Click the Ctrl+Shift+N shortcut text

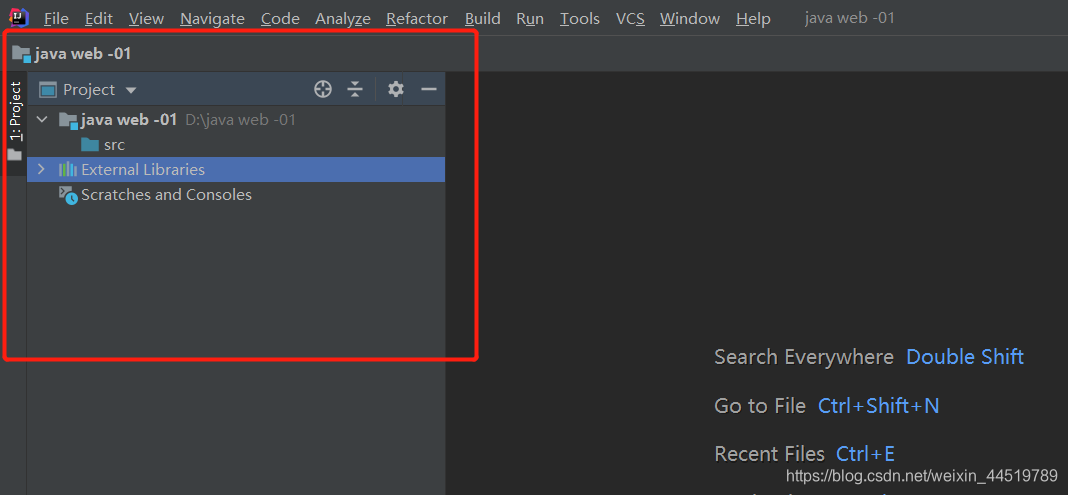(x=879, y=406)
